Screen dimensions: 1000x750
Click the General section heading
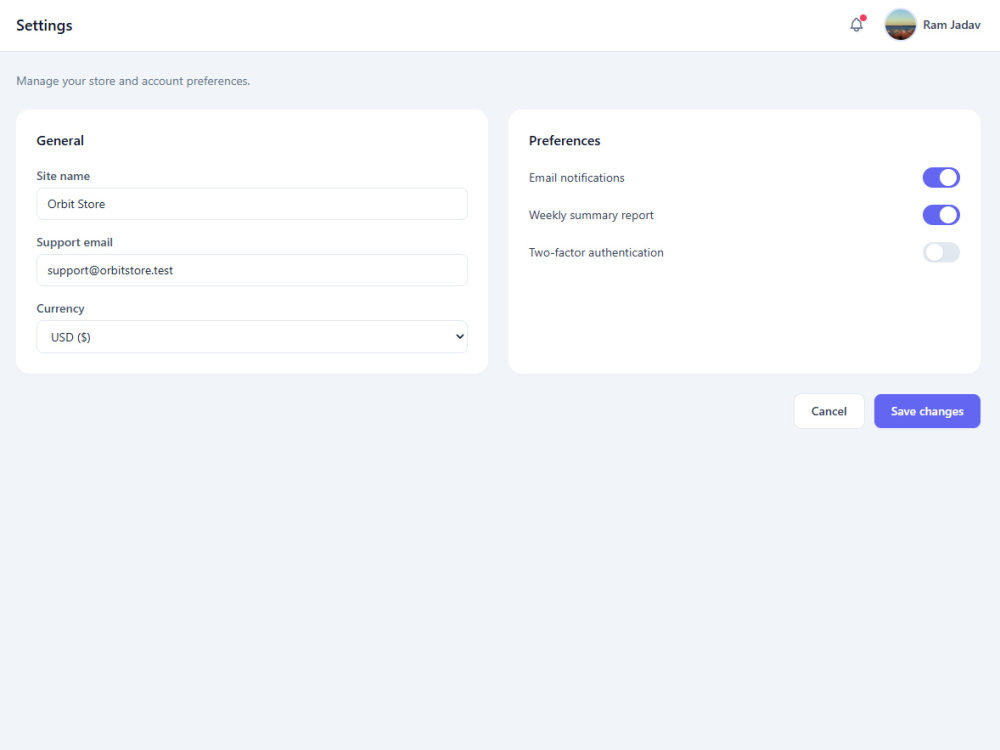pos(60,140)
